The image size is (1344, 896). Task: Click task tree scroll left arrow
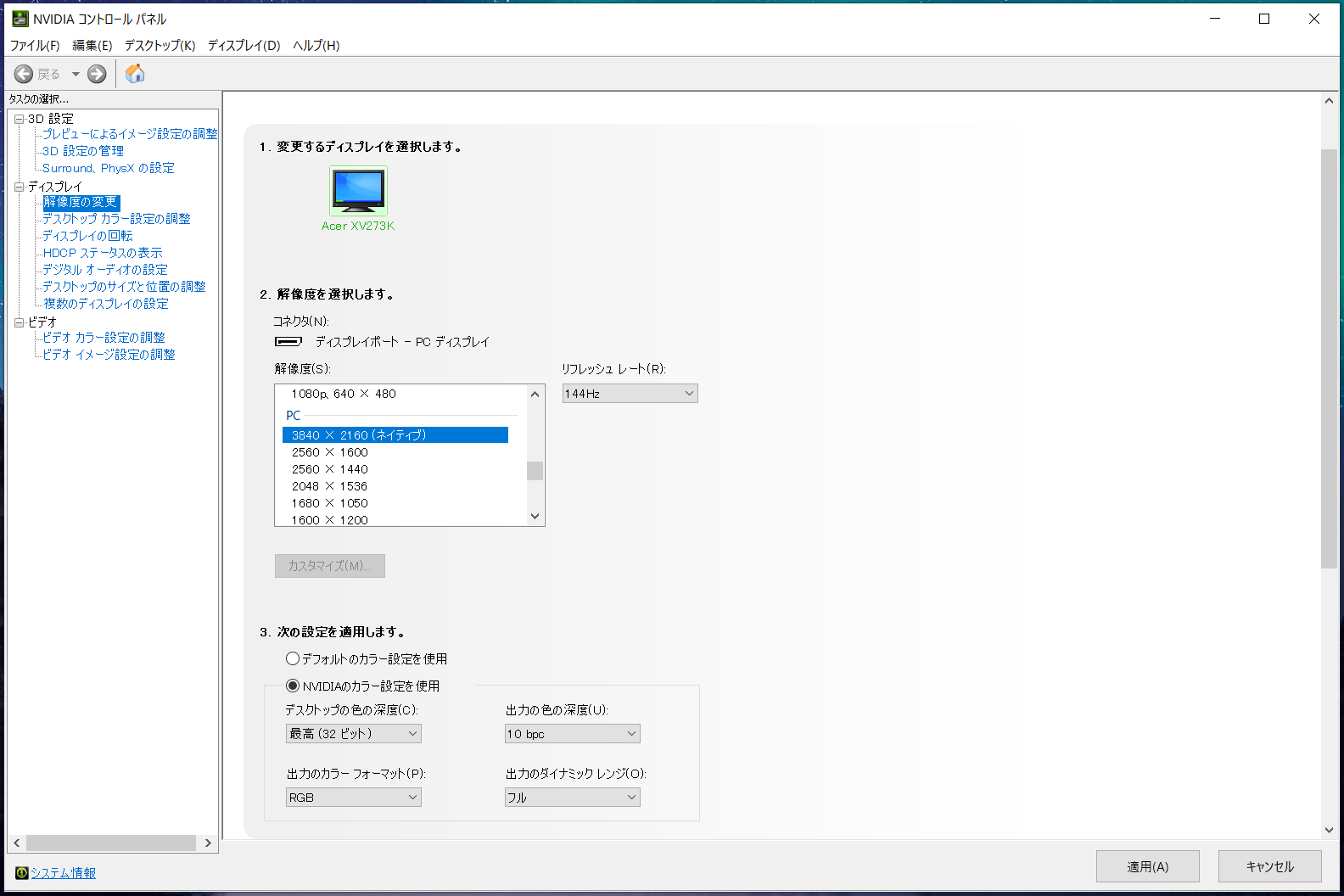tap(16, 843)
